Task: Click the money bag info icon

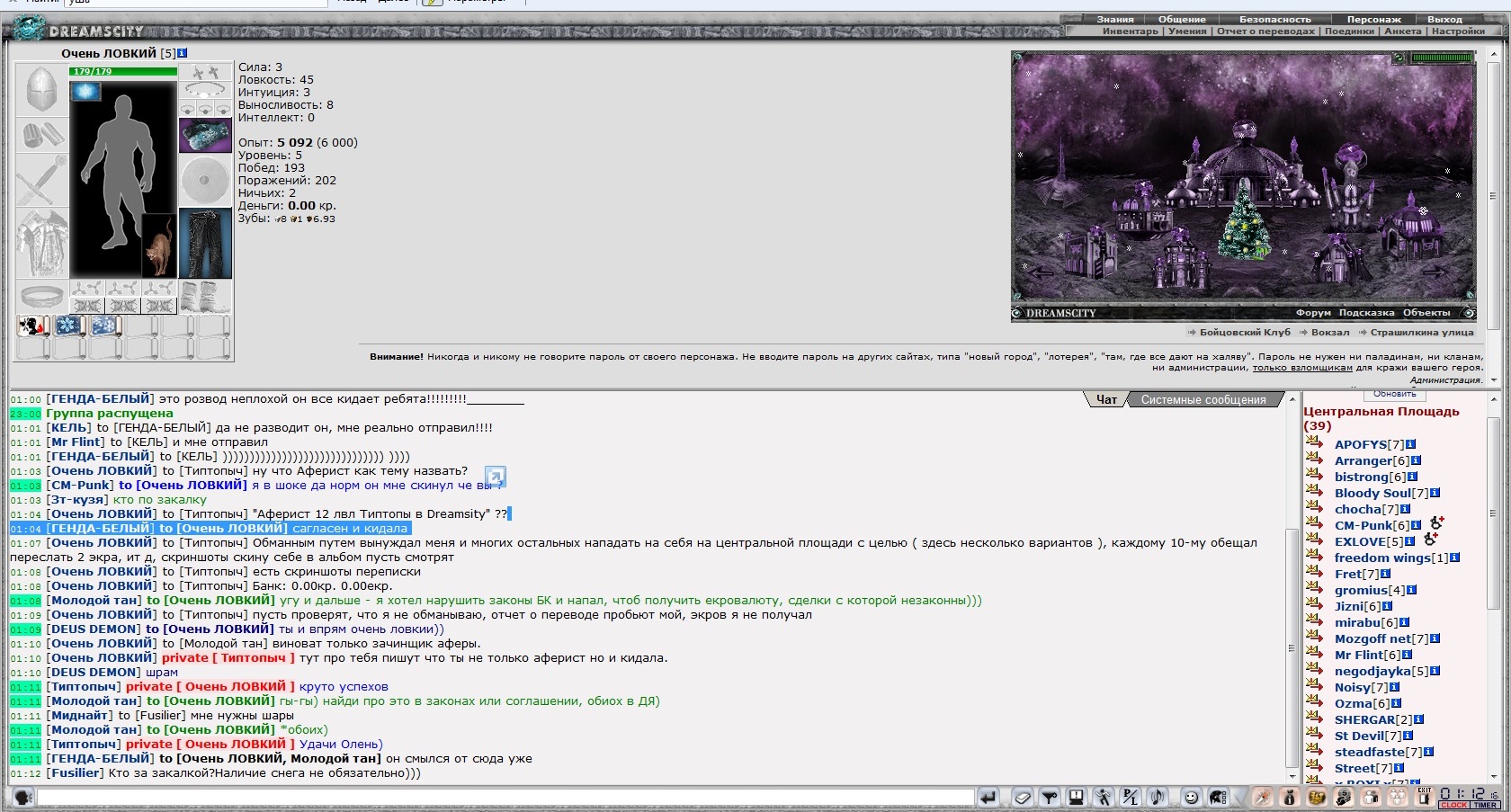Action: pos(1290,797)
